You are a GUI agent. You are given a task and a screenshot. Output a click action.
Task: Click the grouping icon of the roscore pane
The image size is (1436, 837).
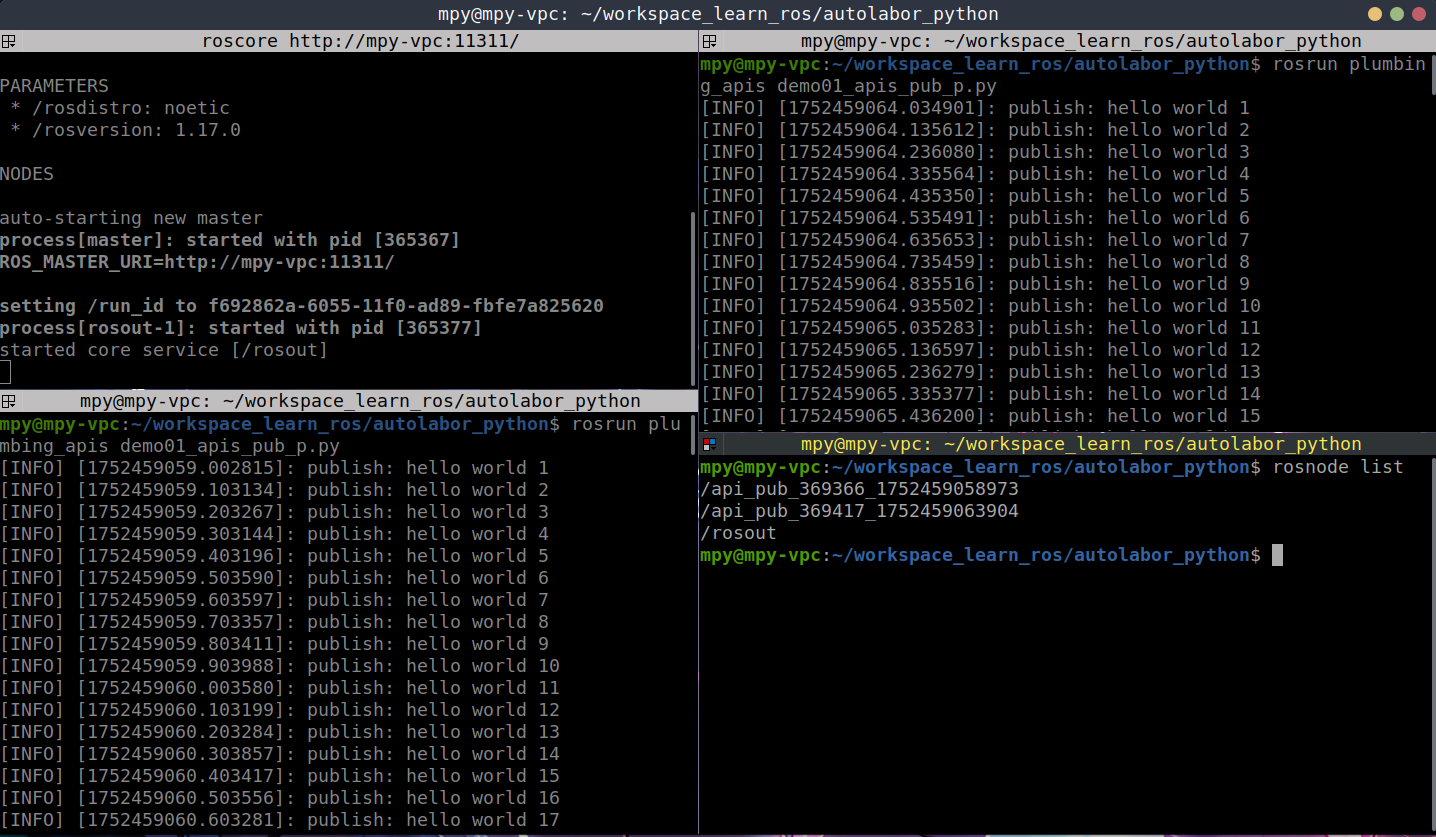(8, 42)
